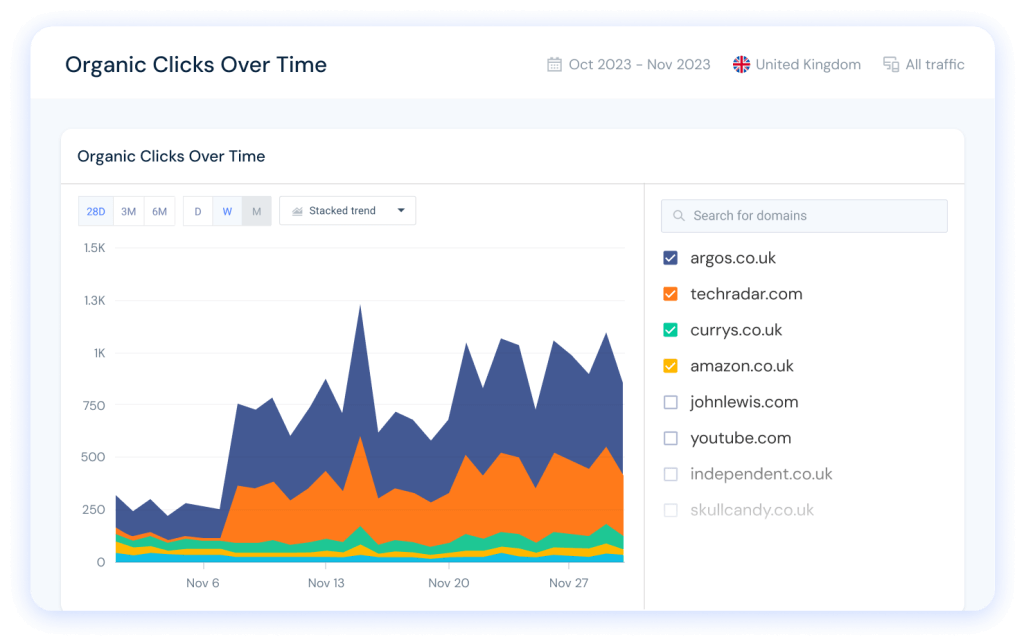This screenshot has width=1024, height=644.
Task: Click the magnifier icon in the domain search
Action: [x=679, y=216]
